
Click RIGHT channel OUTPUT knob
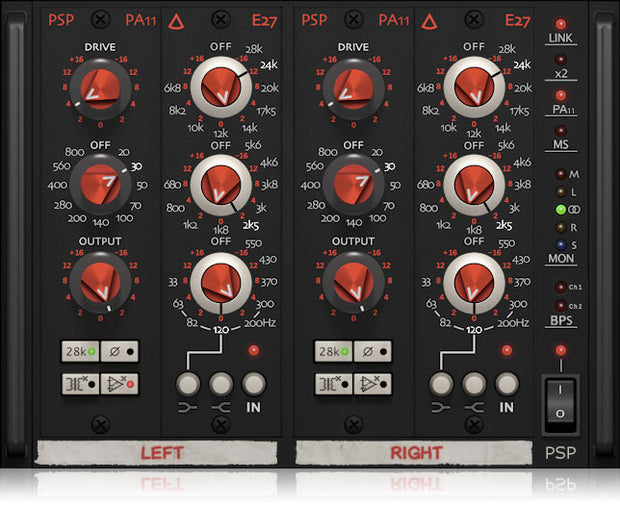tap(353, 283)
